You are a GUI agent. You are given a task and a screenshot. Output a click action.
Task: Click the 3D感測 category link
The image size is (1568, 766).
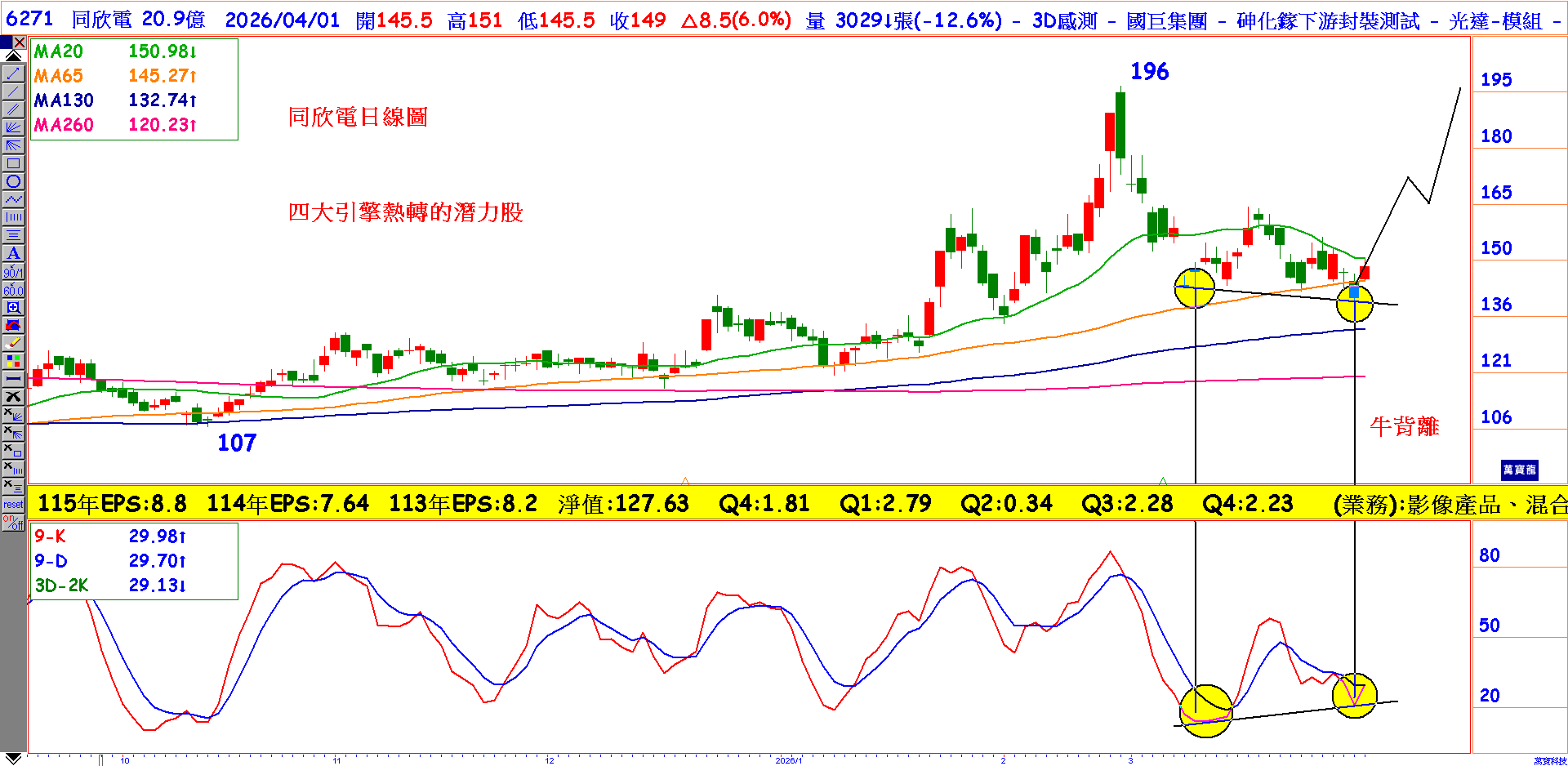pyautogui.click(x=1064, y=20)
